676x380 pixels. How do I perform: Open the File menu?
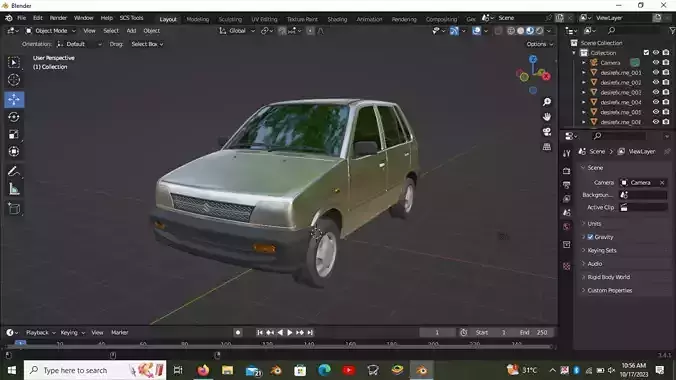[x=22, y=18]
